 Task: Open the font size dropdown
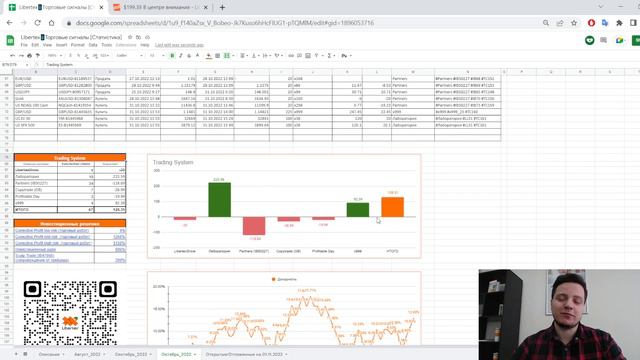157,56
